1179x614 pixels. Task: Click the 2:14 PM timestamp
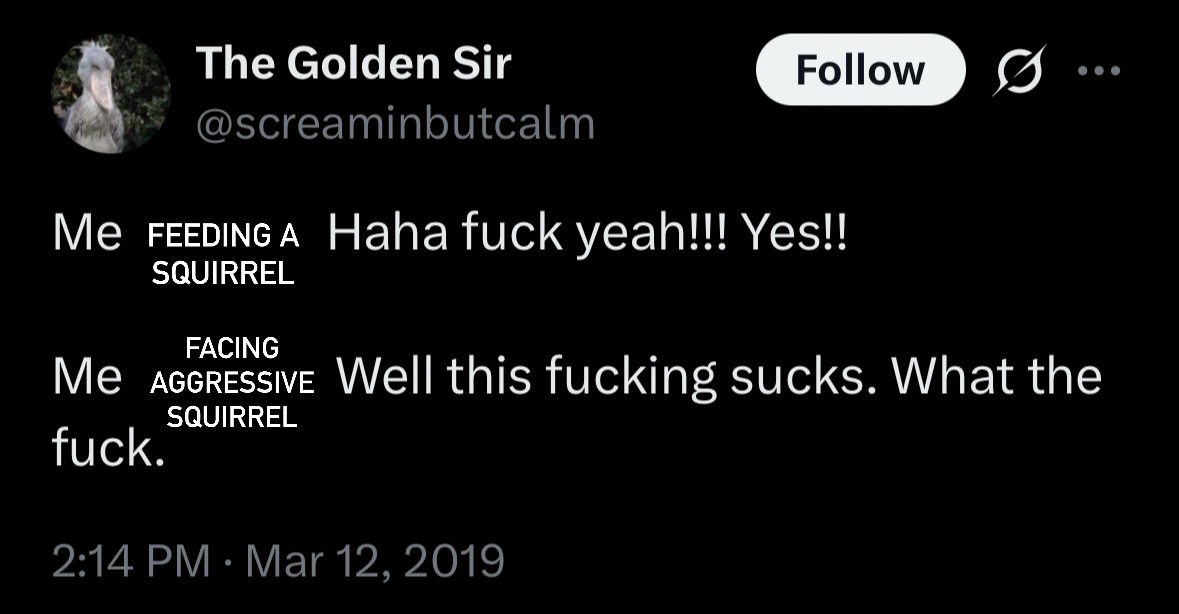pos(131,560)
